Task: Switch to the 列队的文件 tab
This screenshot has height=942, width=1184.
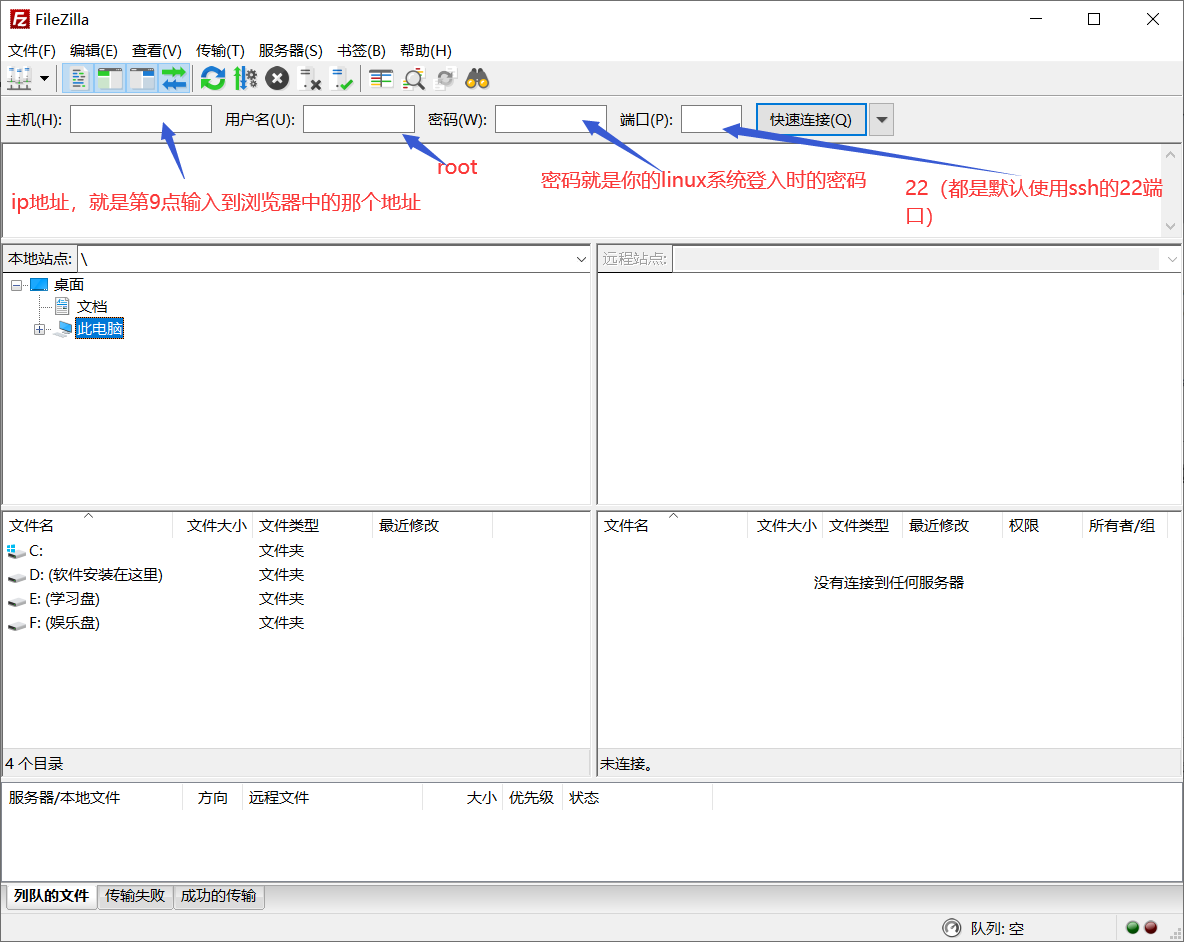Action: pos(51,896)
